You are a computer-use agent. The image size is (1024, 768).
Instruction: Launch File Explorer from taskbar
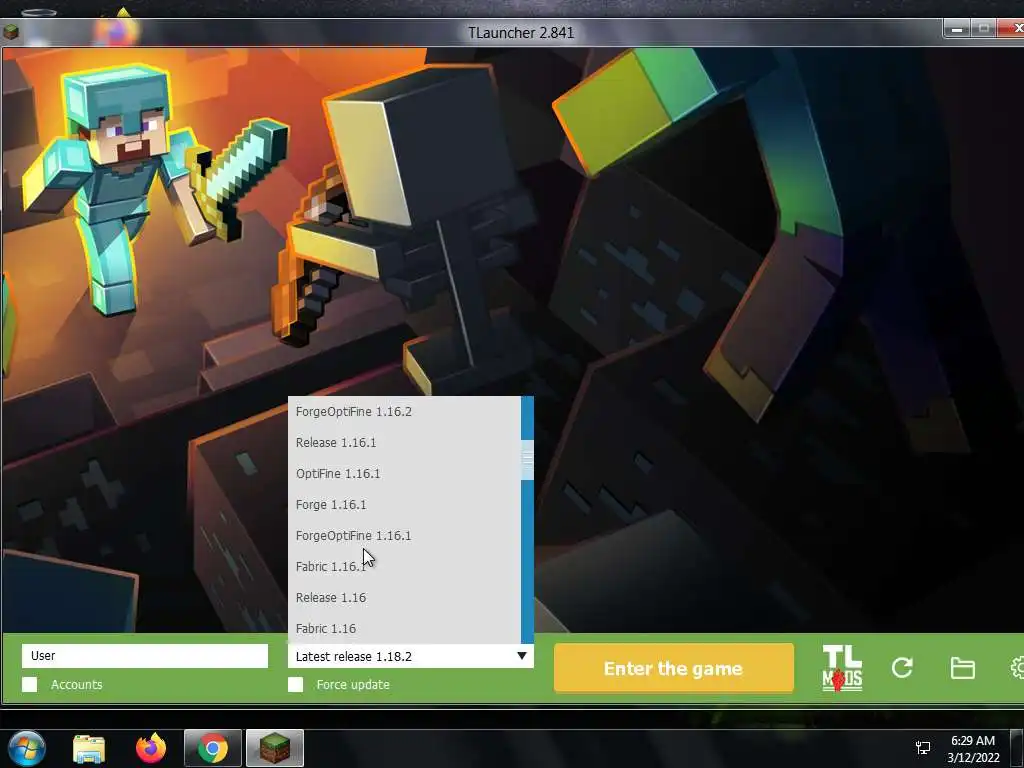pos(89,749)
